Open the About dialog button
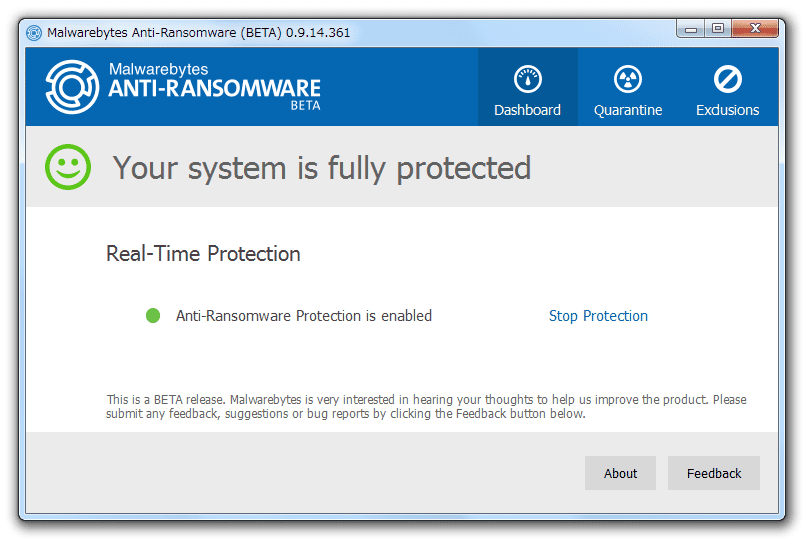 [620, 473]
